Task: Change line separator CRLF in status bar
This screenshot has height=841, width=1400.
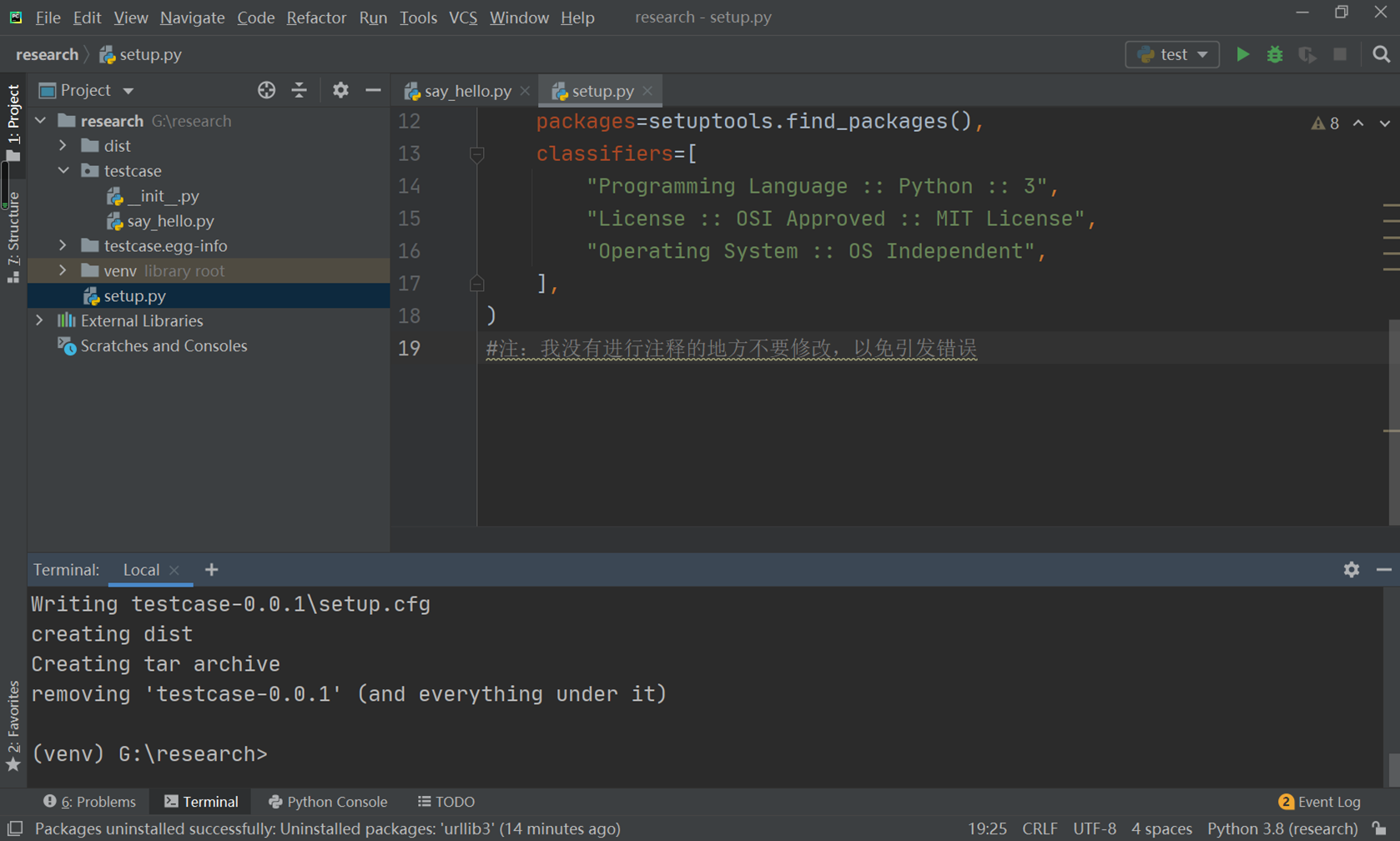Action: (1040, 828)
